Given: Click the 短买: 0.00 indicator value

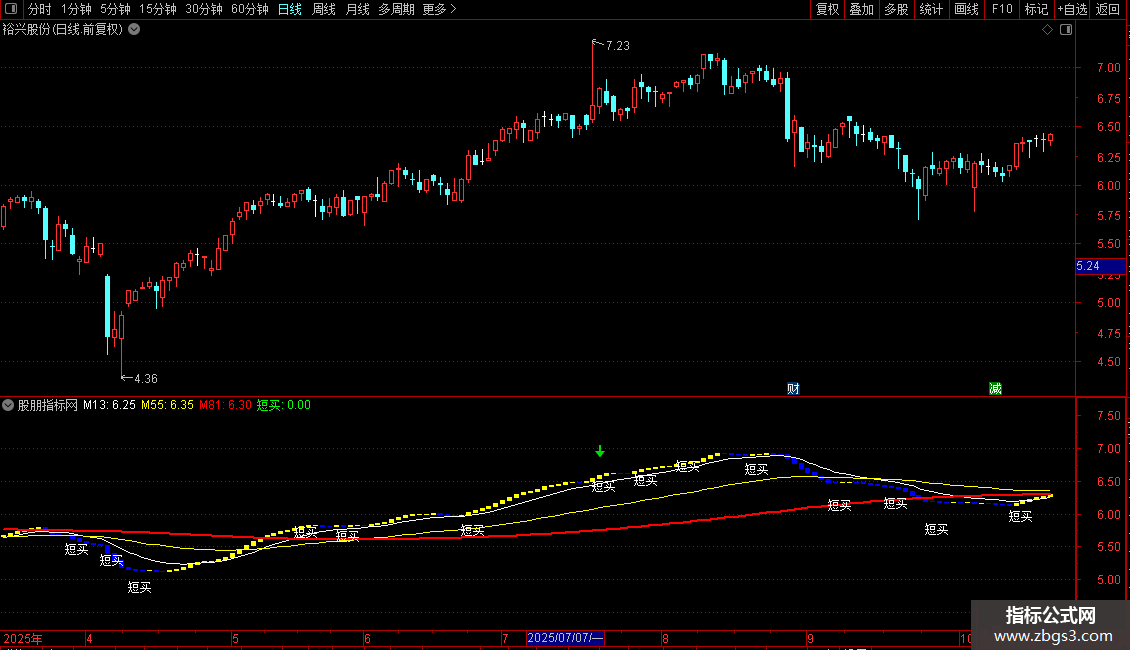Looking at the screenshot, I should [284, 405].
